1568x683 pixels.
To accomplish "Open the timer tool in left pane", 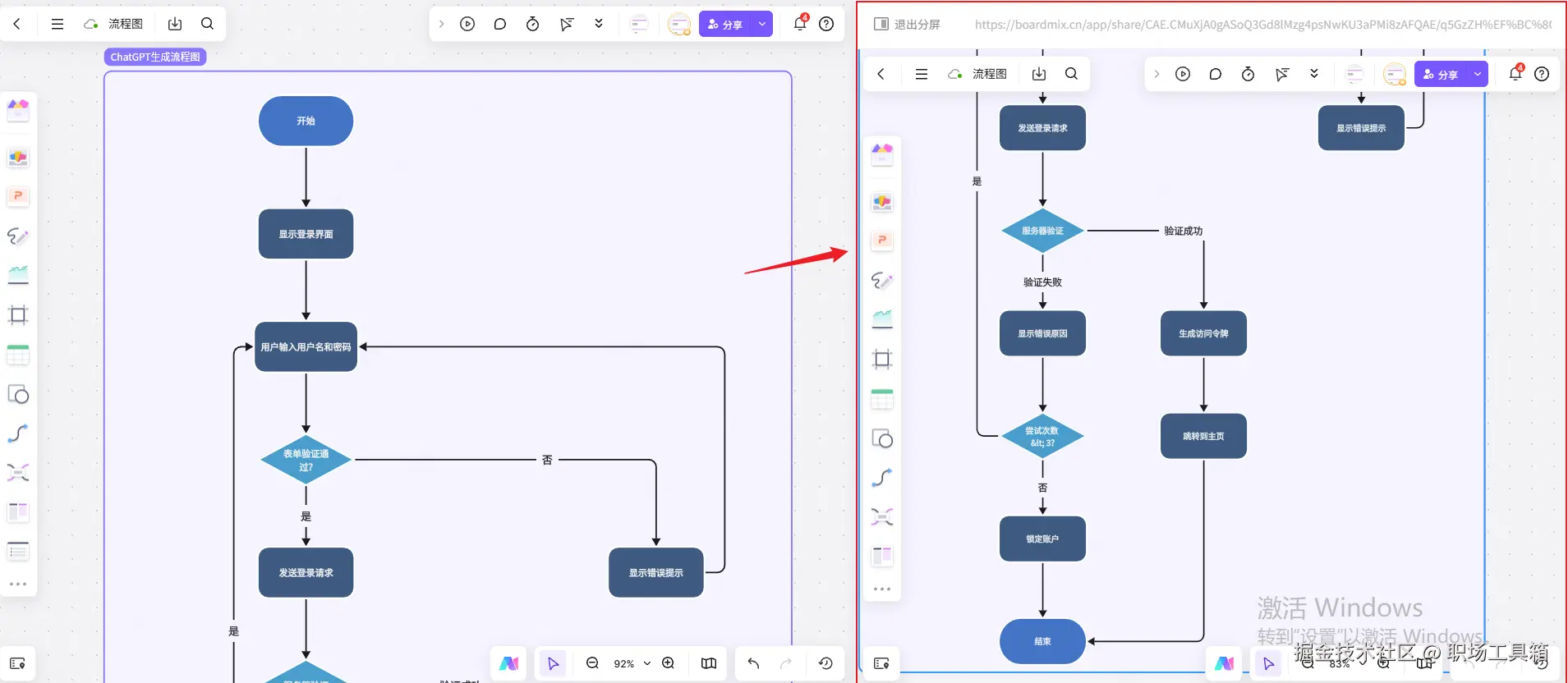I will [x=533, y=24].
